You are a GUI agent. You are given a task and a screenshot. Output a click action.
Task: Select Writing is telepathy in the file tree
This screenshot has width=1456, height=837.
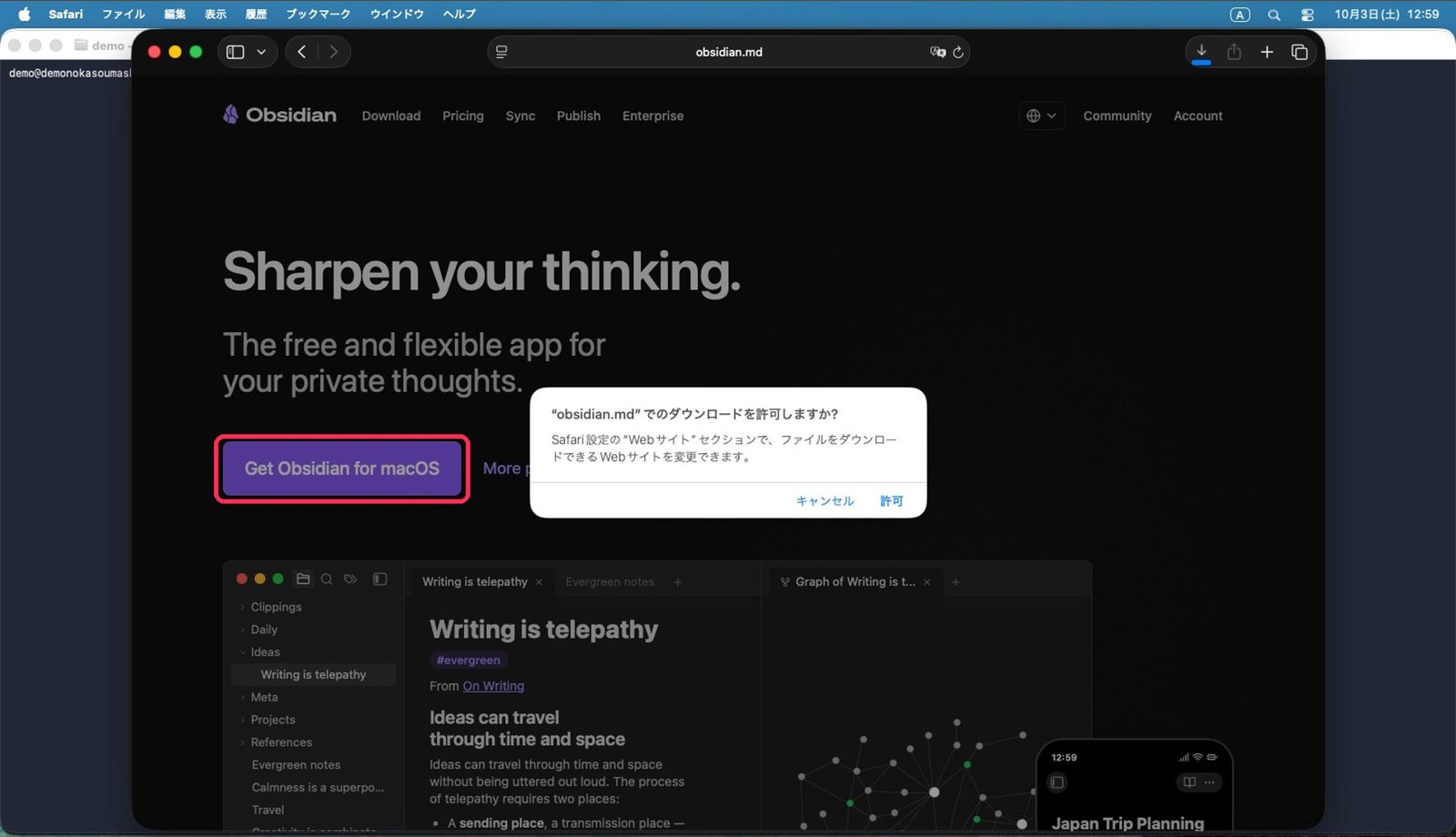313,674
